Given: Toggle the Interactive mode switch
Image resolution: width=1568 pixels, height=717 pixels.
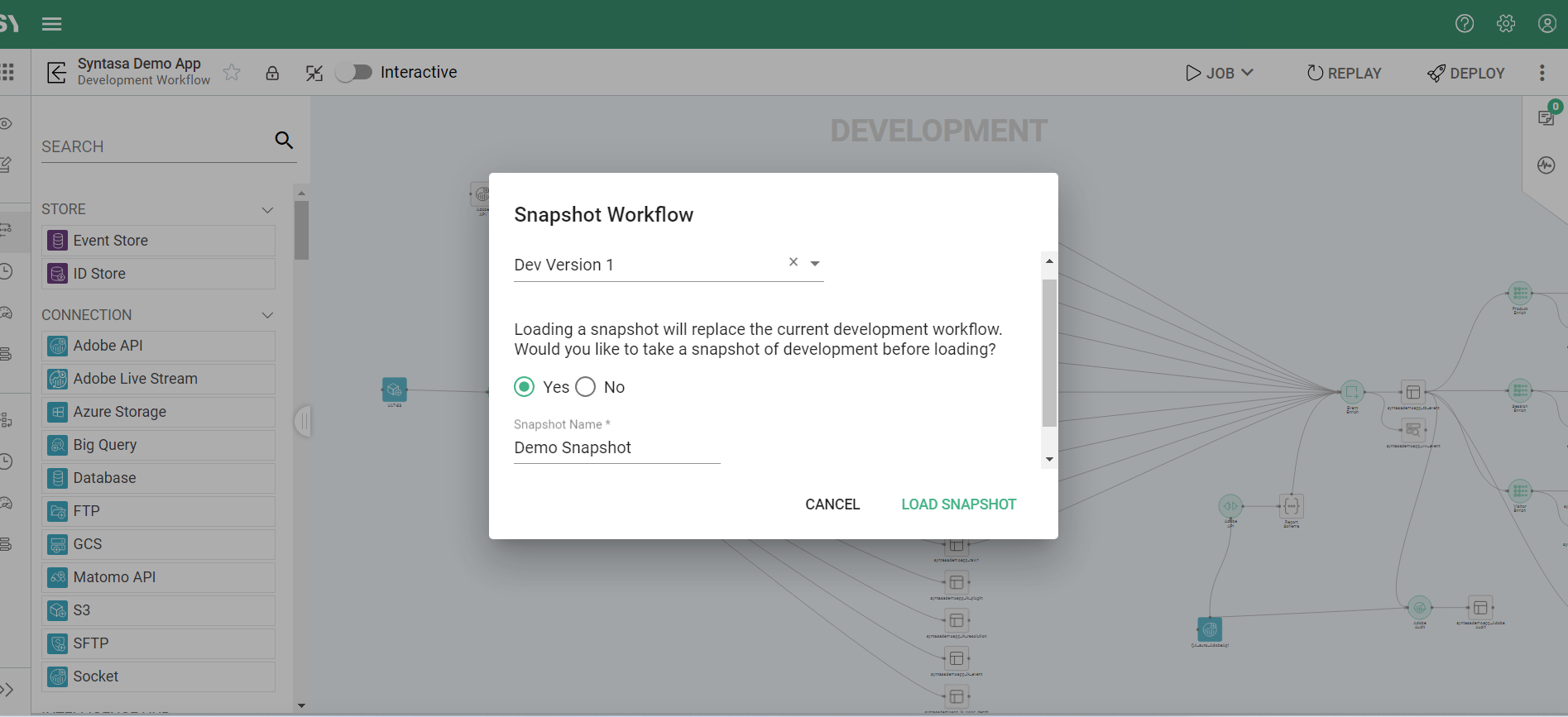Looking at the screenshot, I should 354,73.
